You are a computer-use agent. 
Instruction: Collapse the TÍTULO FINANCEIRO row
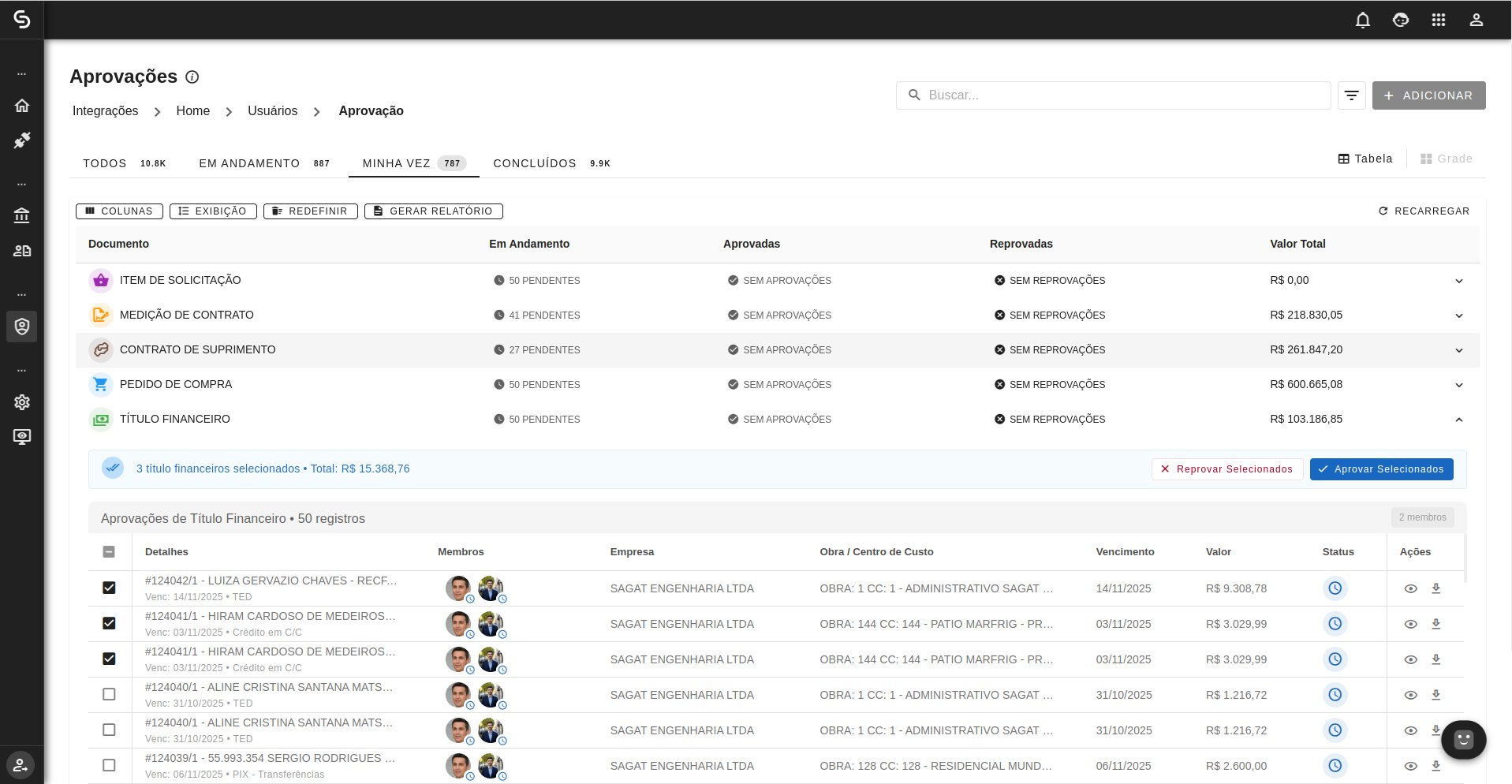click(x=1458, y=420)
